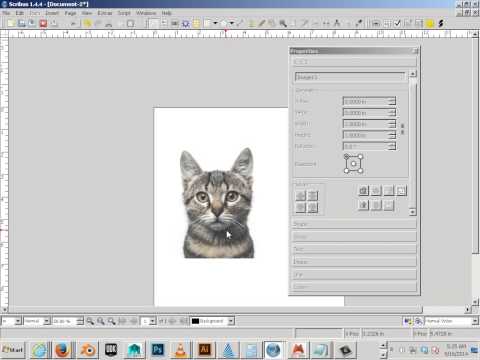
Task: Open Photoshop from the taskbar
Action: tap(157, 350)
